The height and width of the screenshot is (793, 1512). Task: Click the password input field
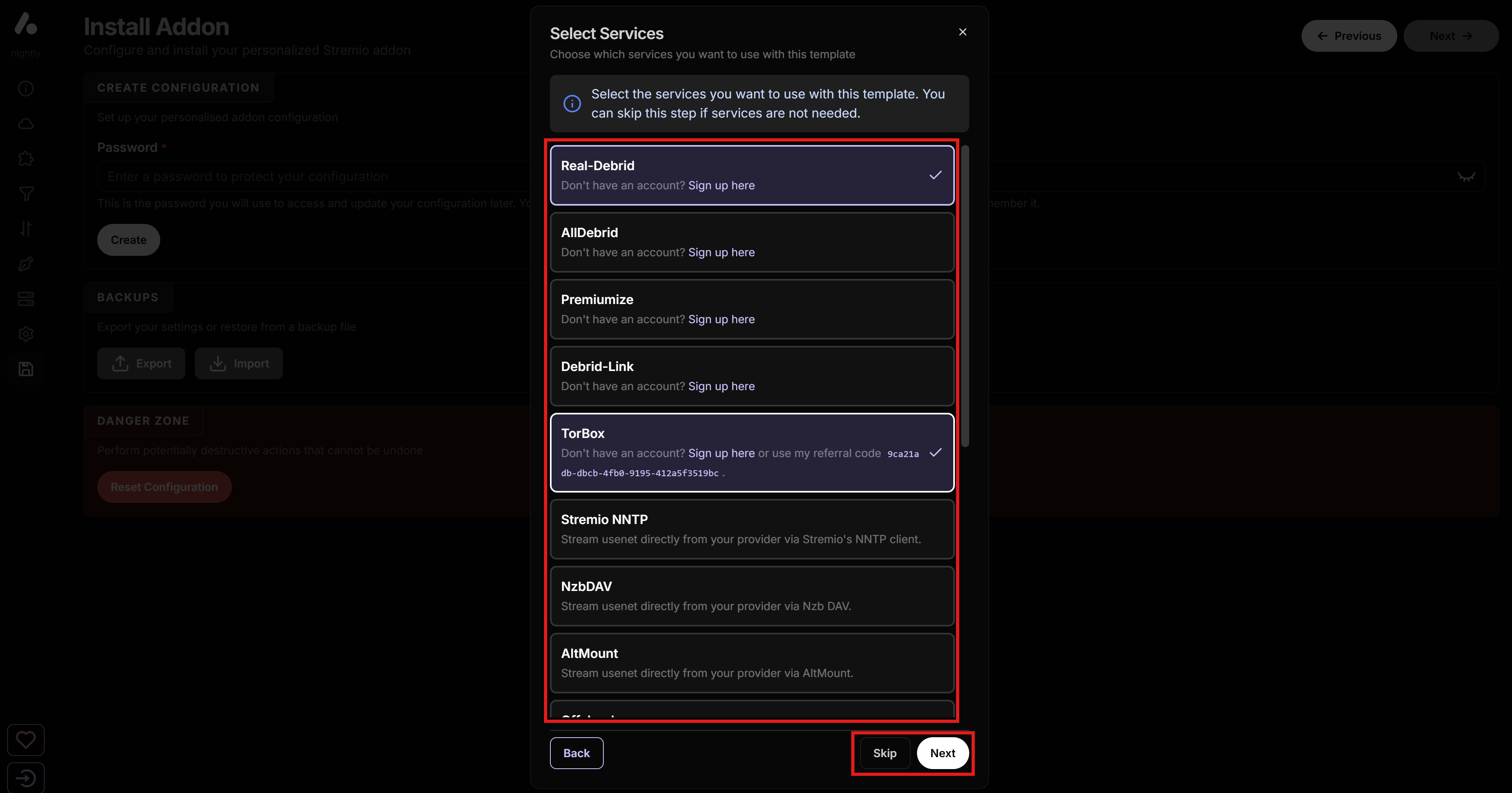point(791,176)
